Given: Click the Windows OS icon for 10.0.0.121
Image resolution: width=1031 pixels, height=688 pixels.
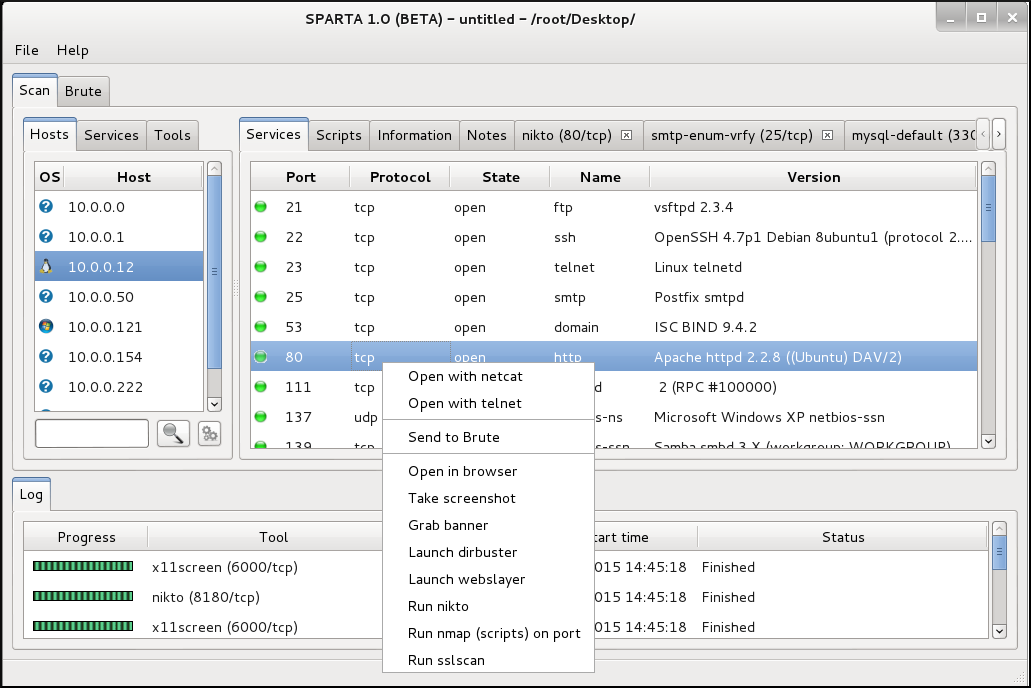Looking at the screenshot, I should pyautogui.click(x=46, y=327).
